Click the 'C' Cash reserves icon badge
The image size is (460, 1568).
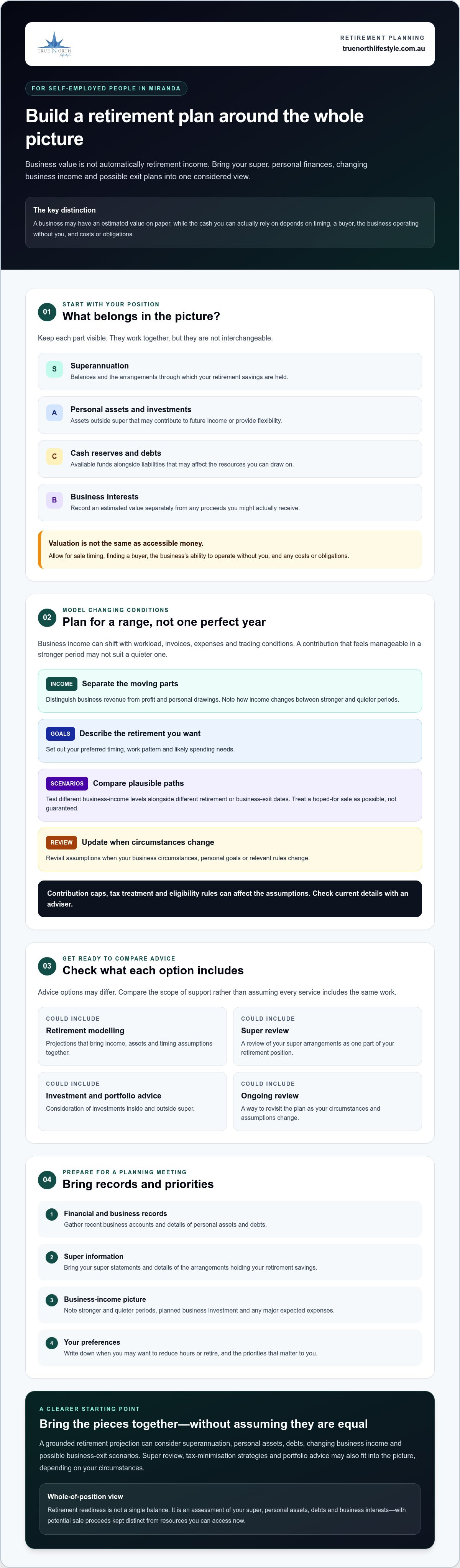coord(54,457)
